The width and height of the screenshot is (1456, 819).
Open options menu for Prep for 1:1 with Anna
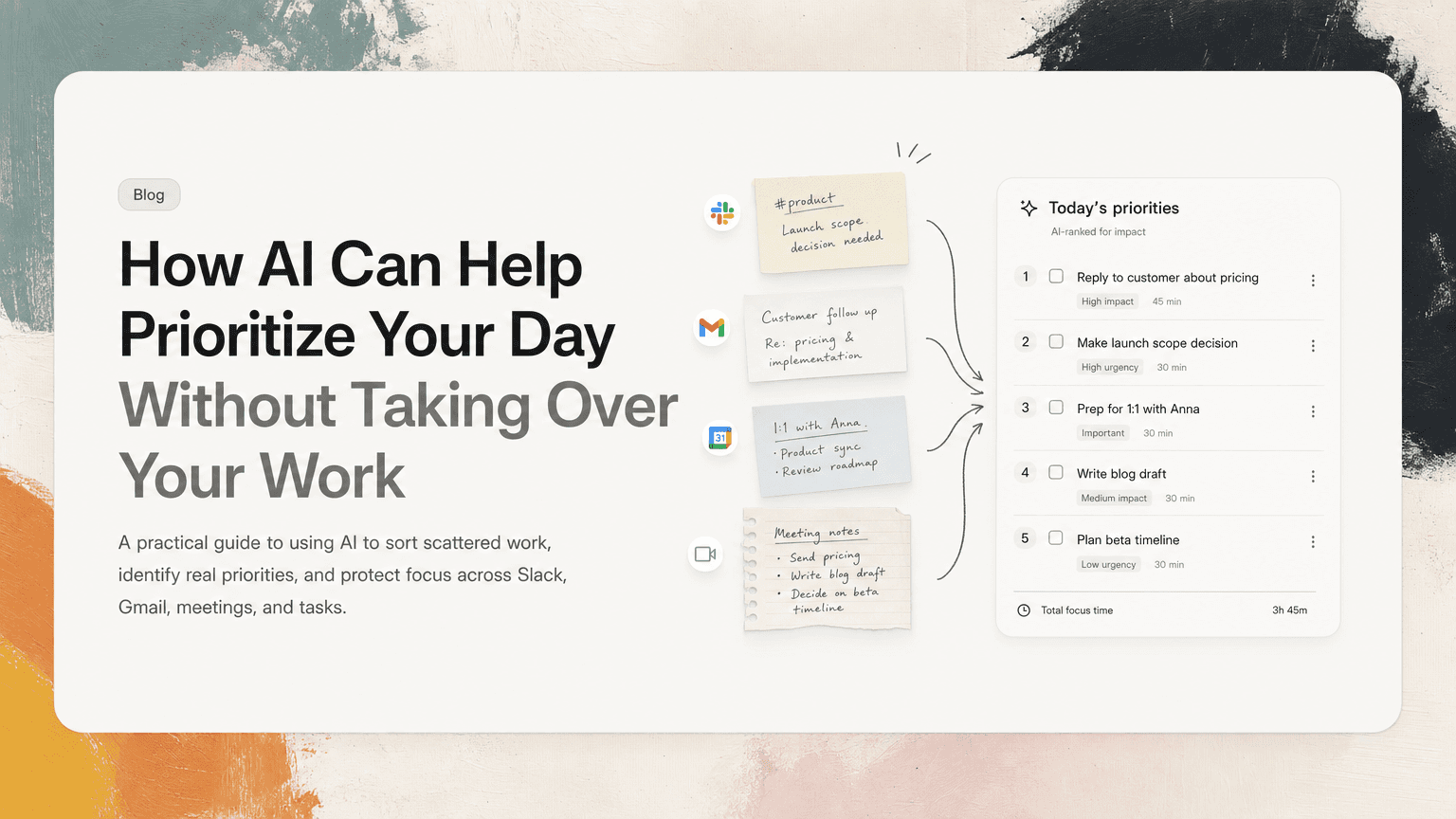[1313, 411]
